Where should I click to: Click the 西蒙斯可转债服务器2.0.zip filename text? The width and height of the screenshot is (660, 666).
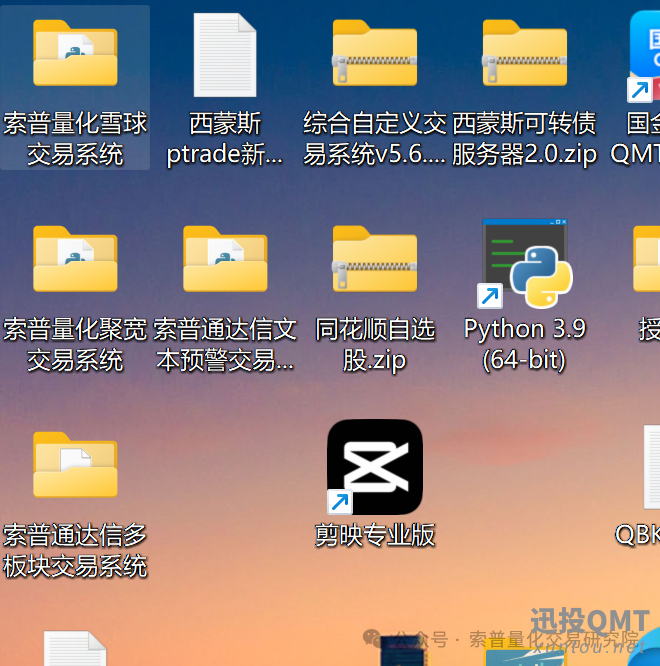click(x=525, y=138)
